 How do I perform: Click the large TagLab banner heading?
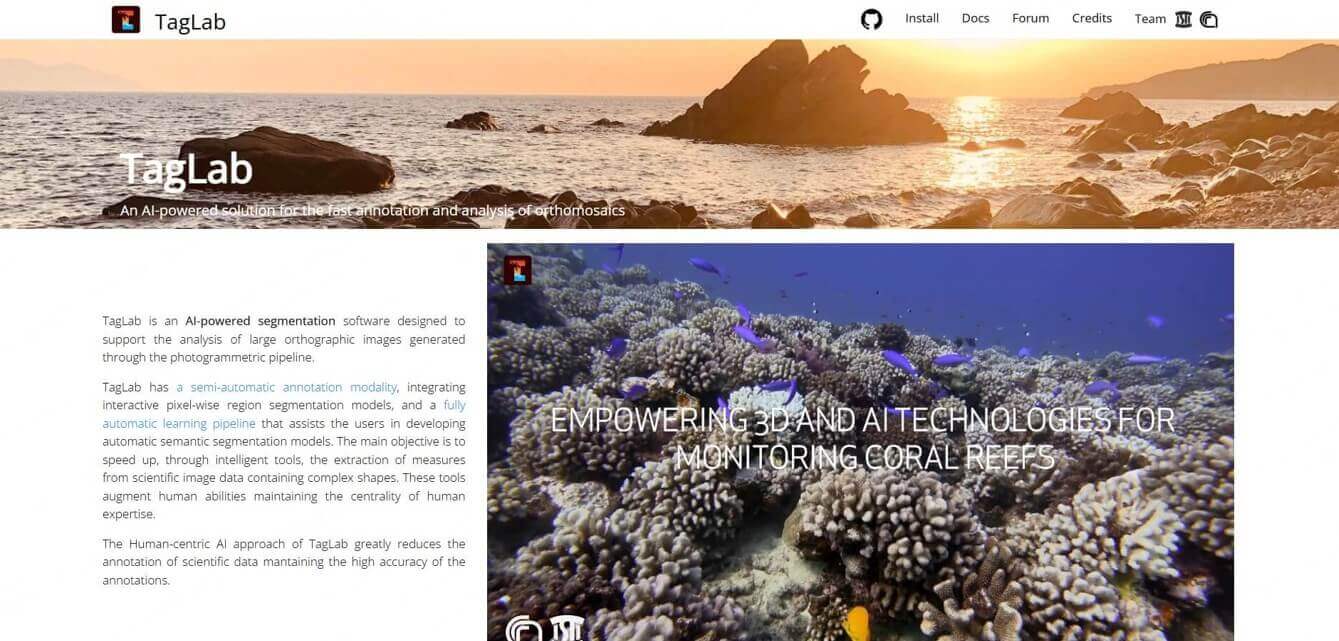tap(186, 169)
